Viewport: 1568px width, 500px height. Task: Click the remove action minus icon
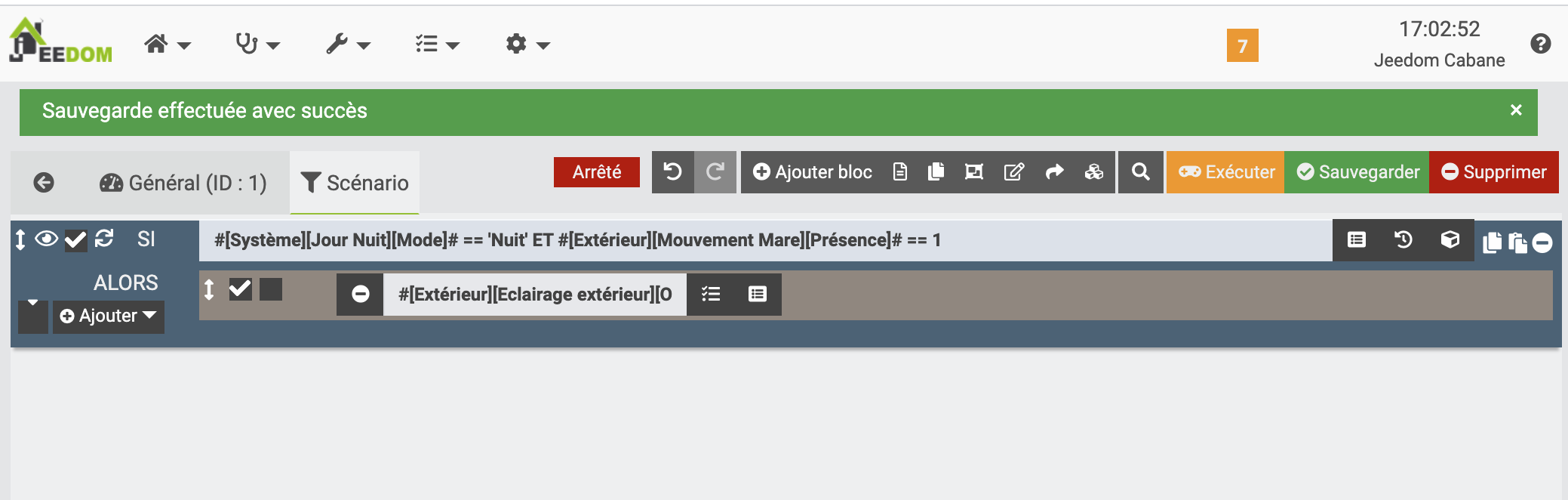tap(361, 294)
